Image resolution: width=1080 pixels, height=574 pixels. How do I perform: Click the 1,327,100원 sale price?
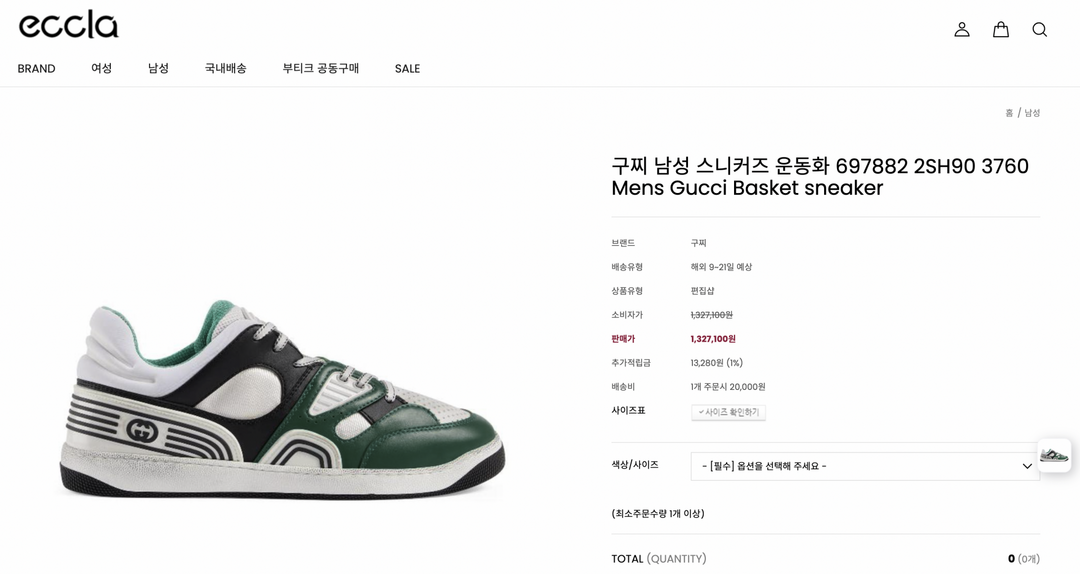click(713, 339)
